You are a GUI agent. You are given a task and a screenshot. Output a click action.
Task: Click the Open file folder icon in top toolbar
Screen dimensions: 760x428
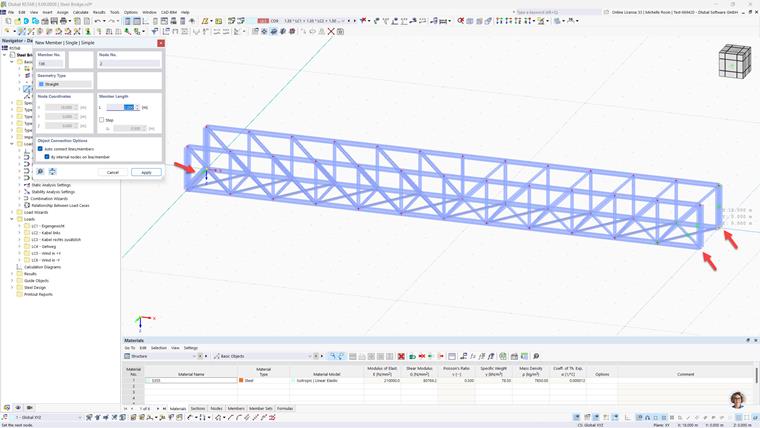tap(17, 21)
